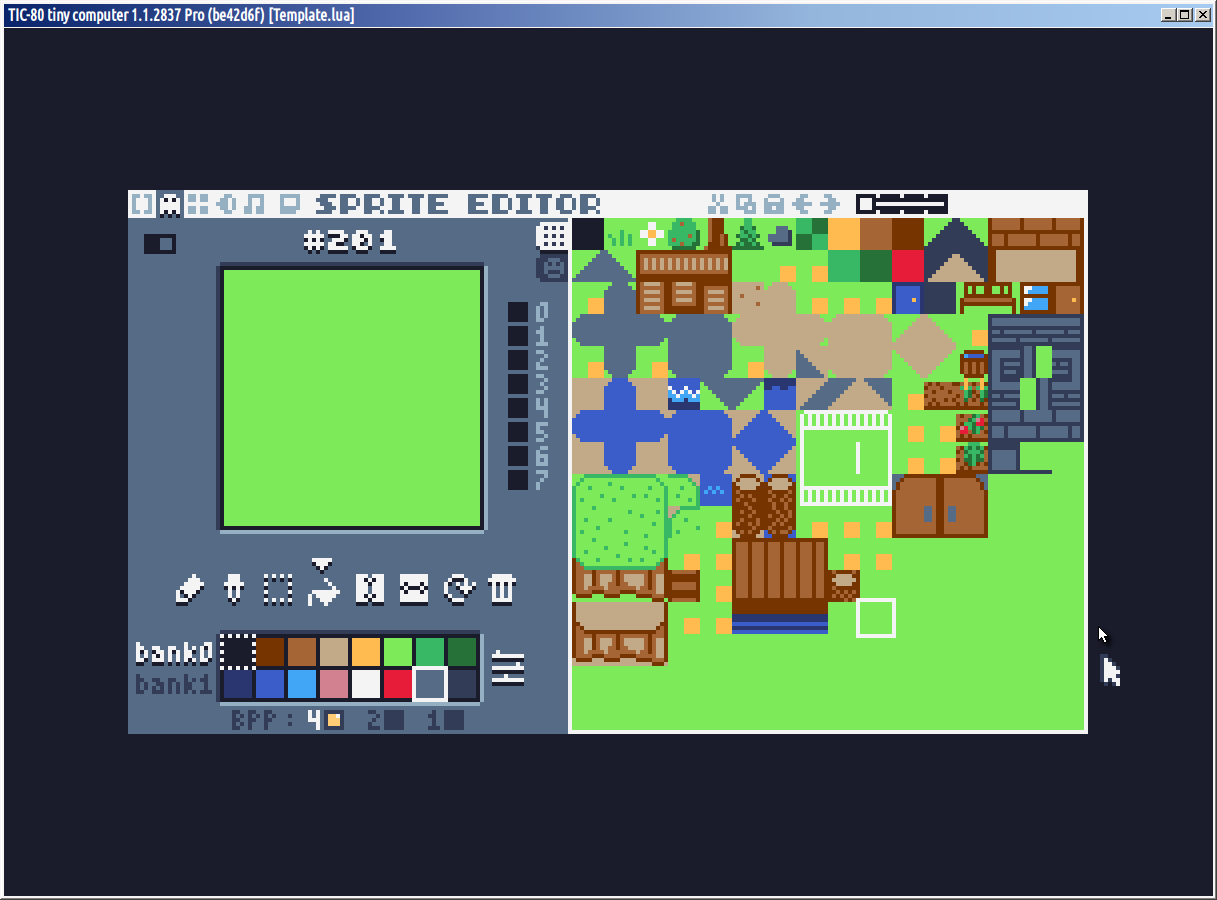Toggle sprite flag 1

[x=518, y=336]
